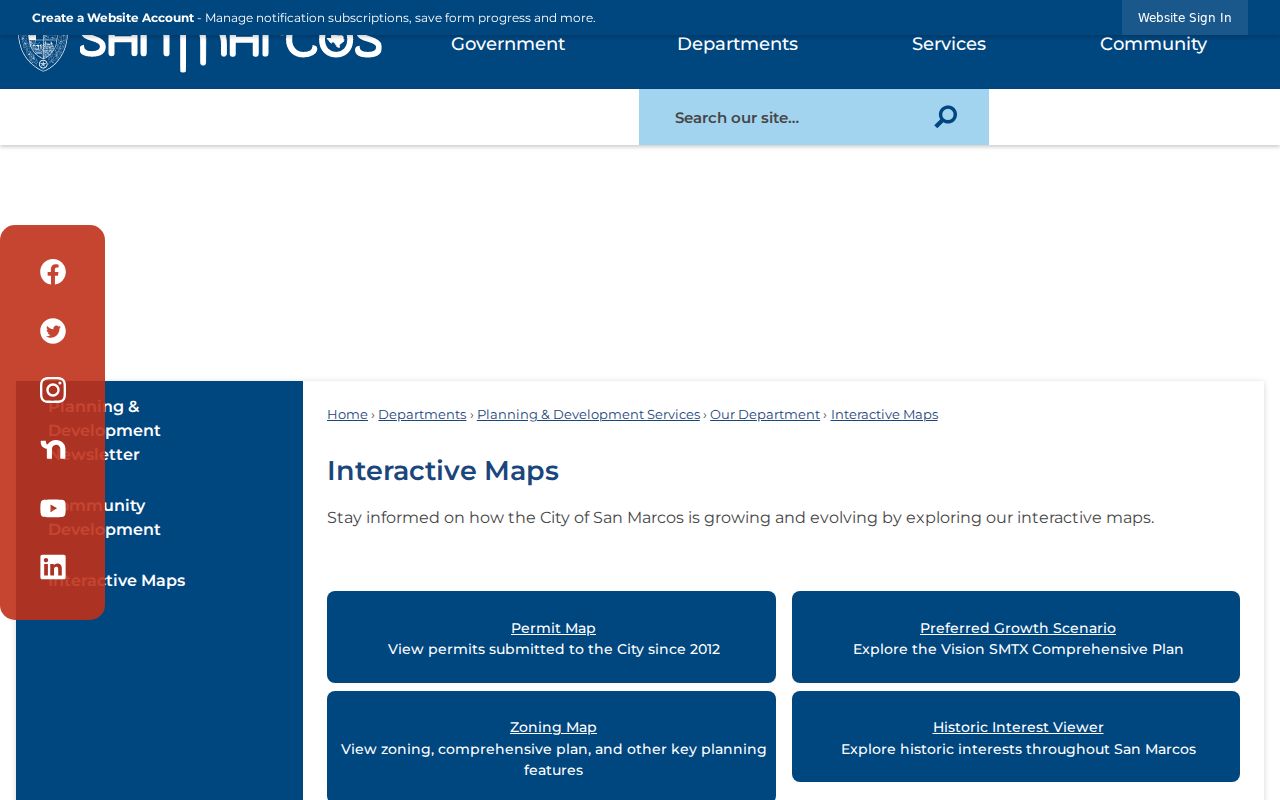The height and width of the screenshot is (800, 1280).
Task: Click 'Explore historic interests throughout San Marcos' text
Action: pyautogui.click(x=1018, y=749)
